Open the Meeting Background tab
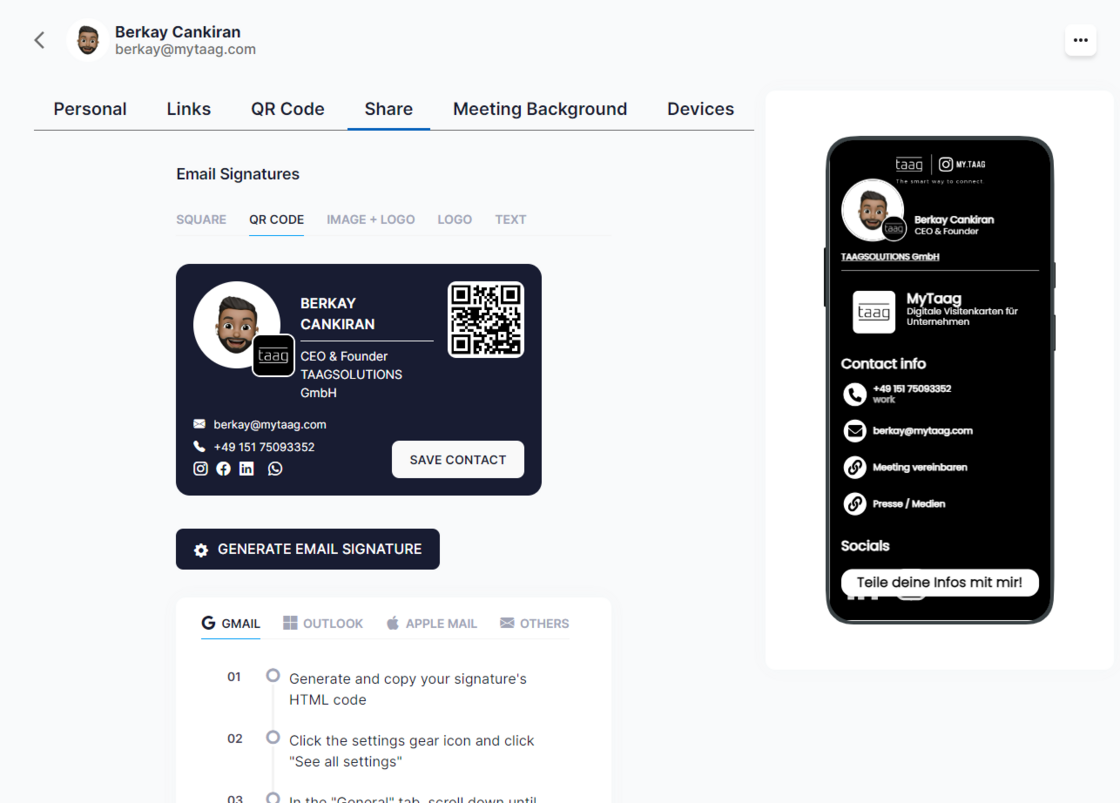 click(x=540, y=109)
